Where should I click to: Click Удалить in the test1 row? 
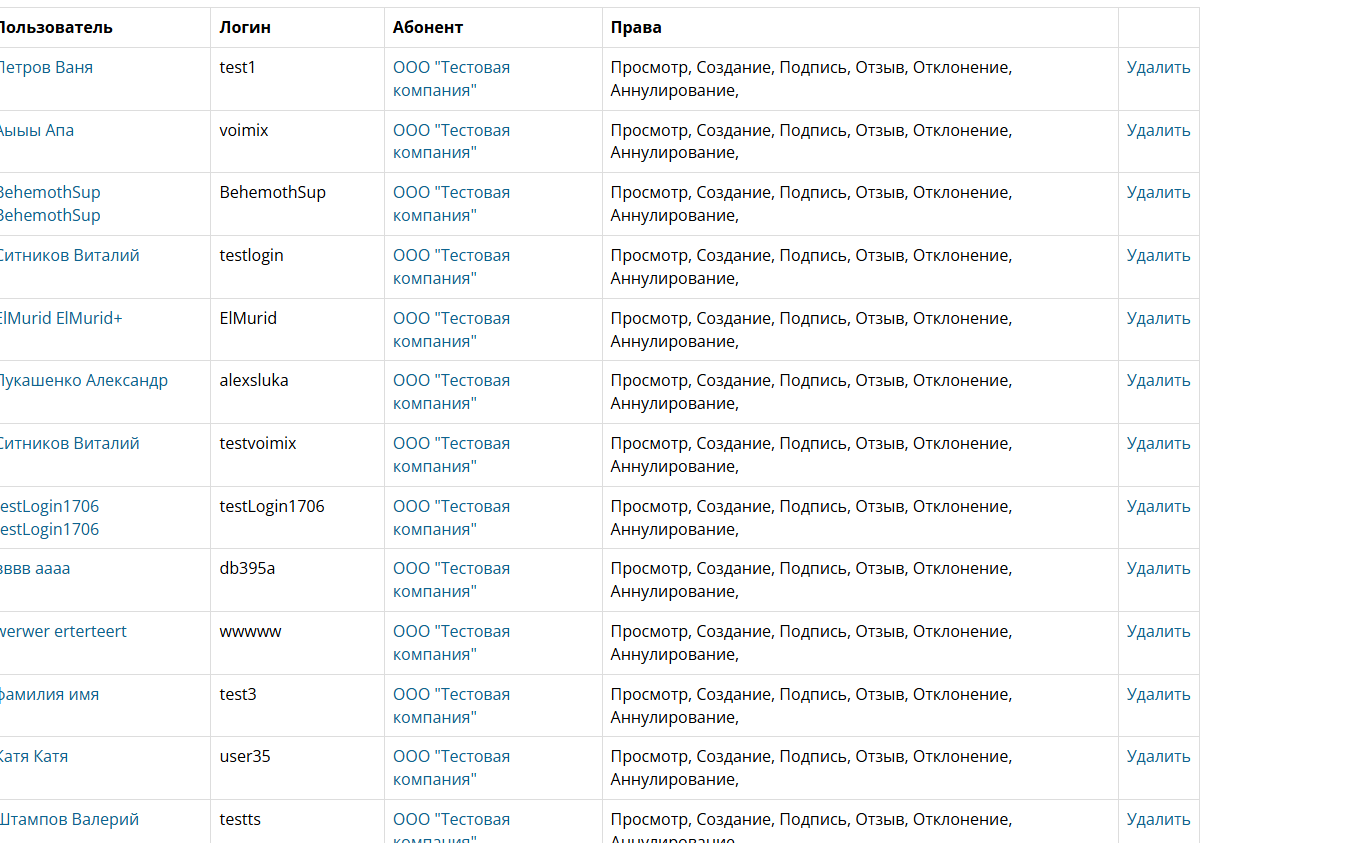click(1158, 68)
